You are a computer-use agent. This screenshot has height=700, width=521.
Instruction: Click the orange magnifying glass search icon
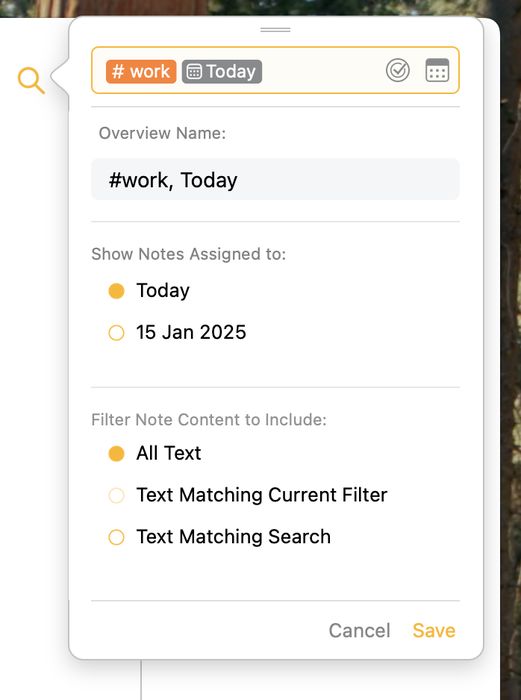(x=31, y=80)
